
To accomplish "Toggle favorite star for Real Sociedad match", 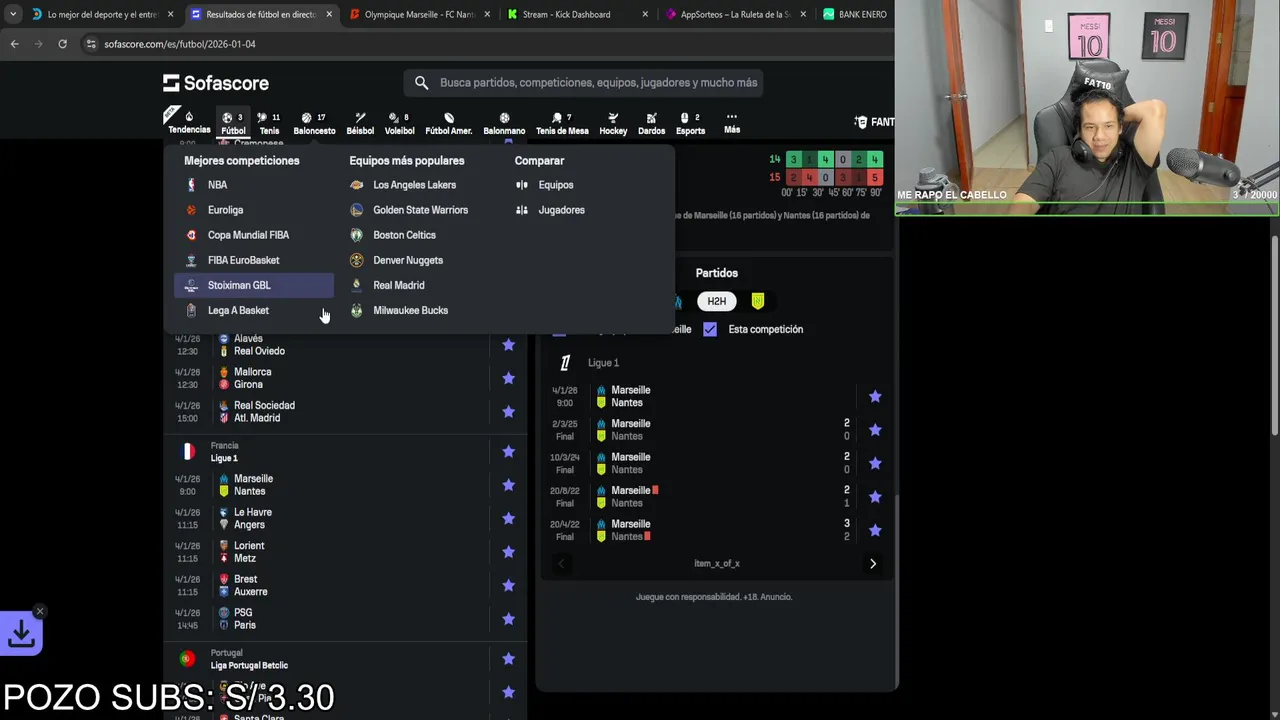I will pos(508,412).
